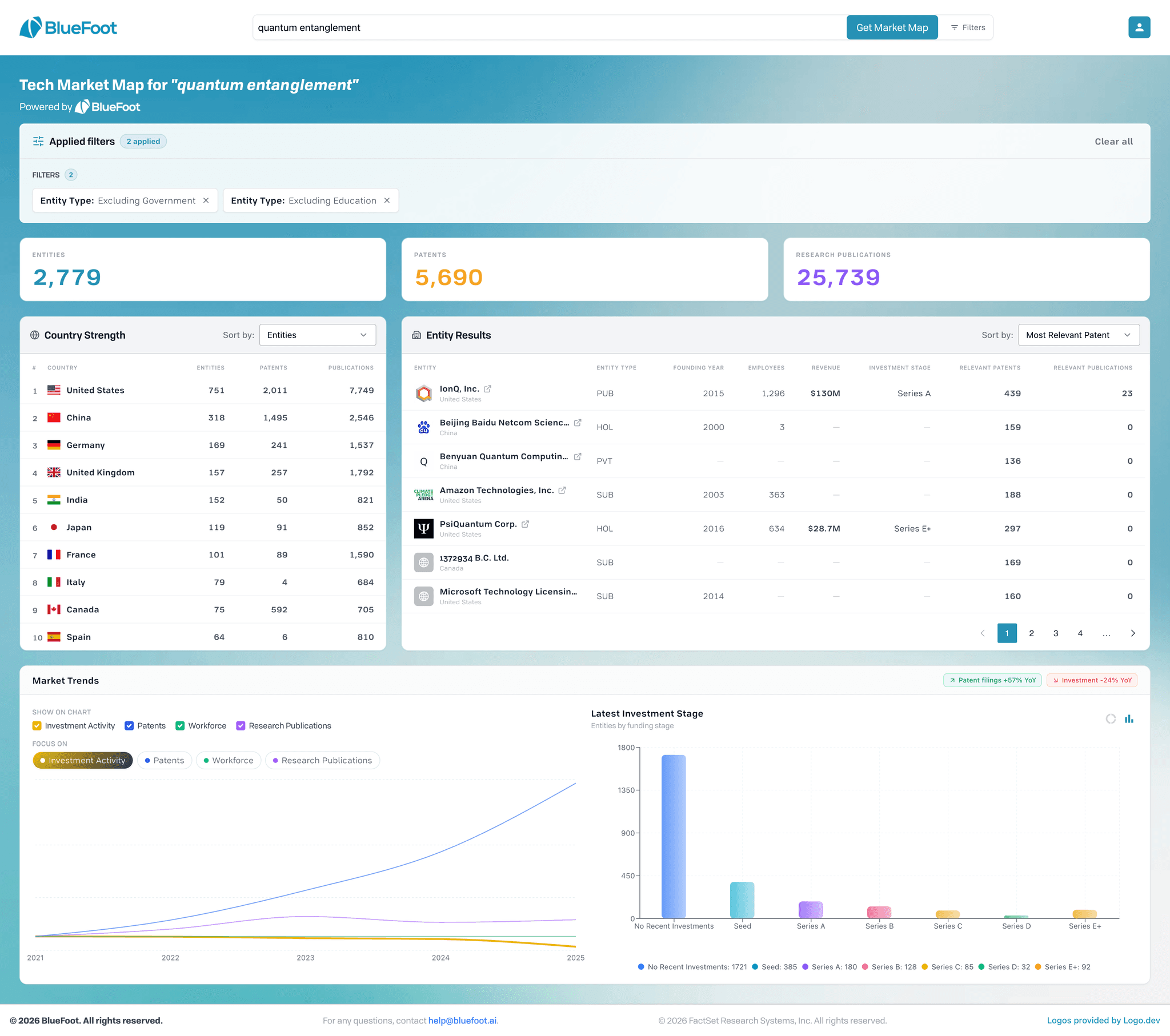Viewport: 1170px width, 1036px height.
Task: Toggle the Research Publications checkbox
Action: (241, 726)
